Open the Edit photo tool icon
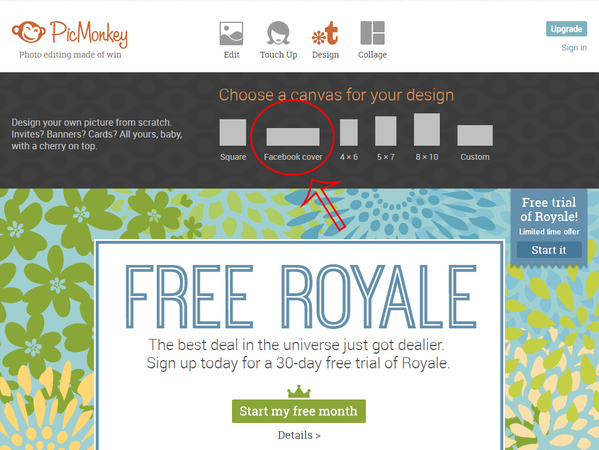The width and height of the screenshot is (599, 450). coord(231,33)
